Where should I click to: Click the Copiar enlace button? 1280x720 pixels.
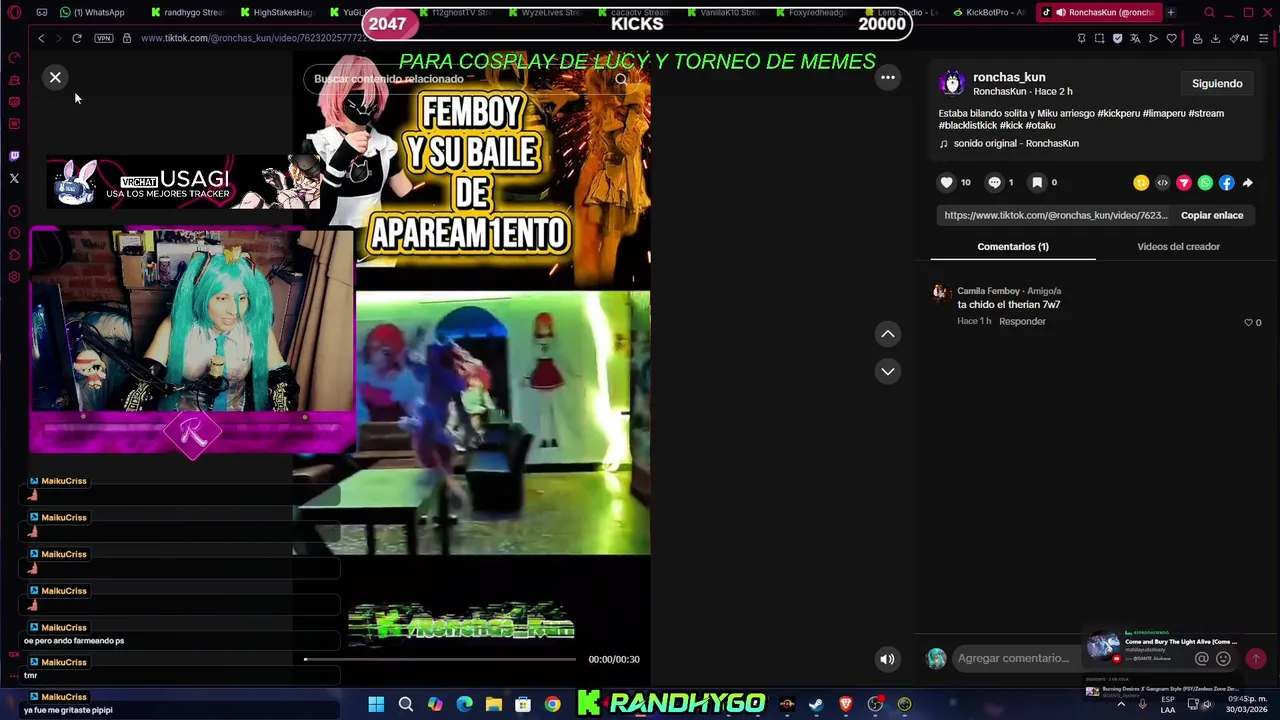click(x=1212, y=215)
